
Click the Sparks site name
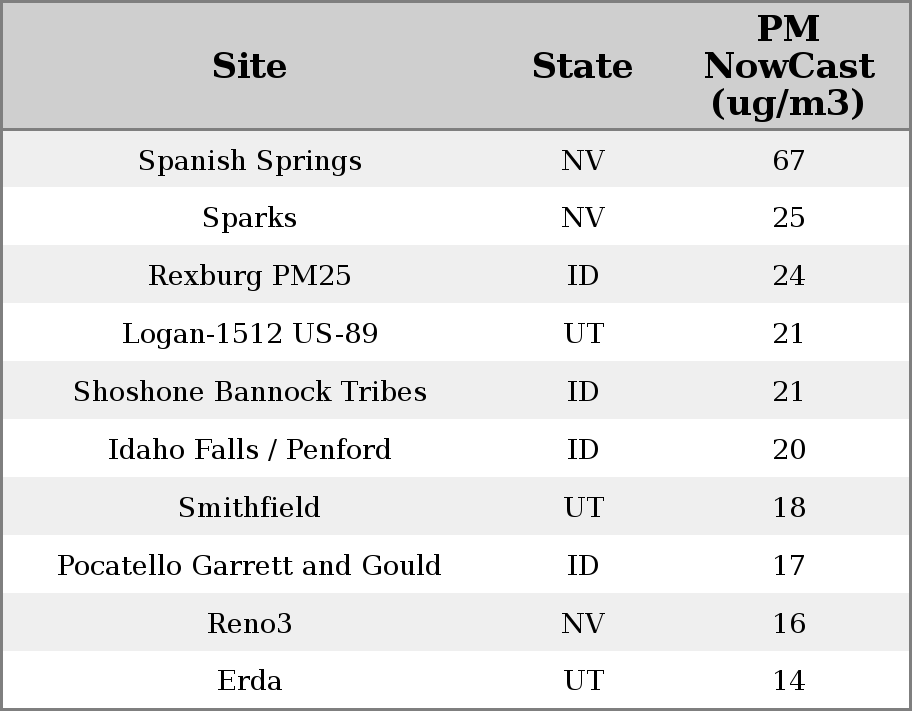click(249, 218)
